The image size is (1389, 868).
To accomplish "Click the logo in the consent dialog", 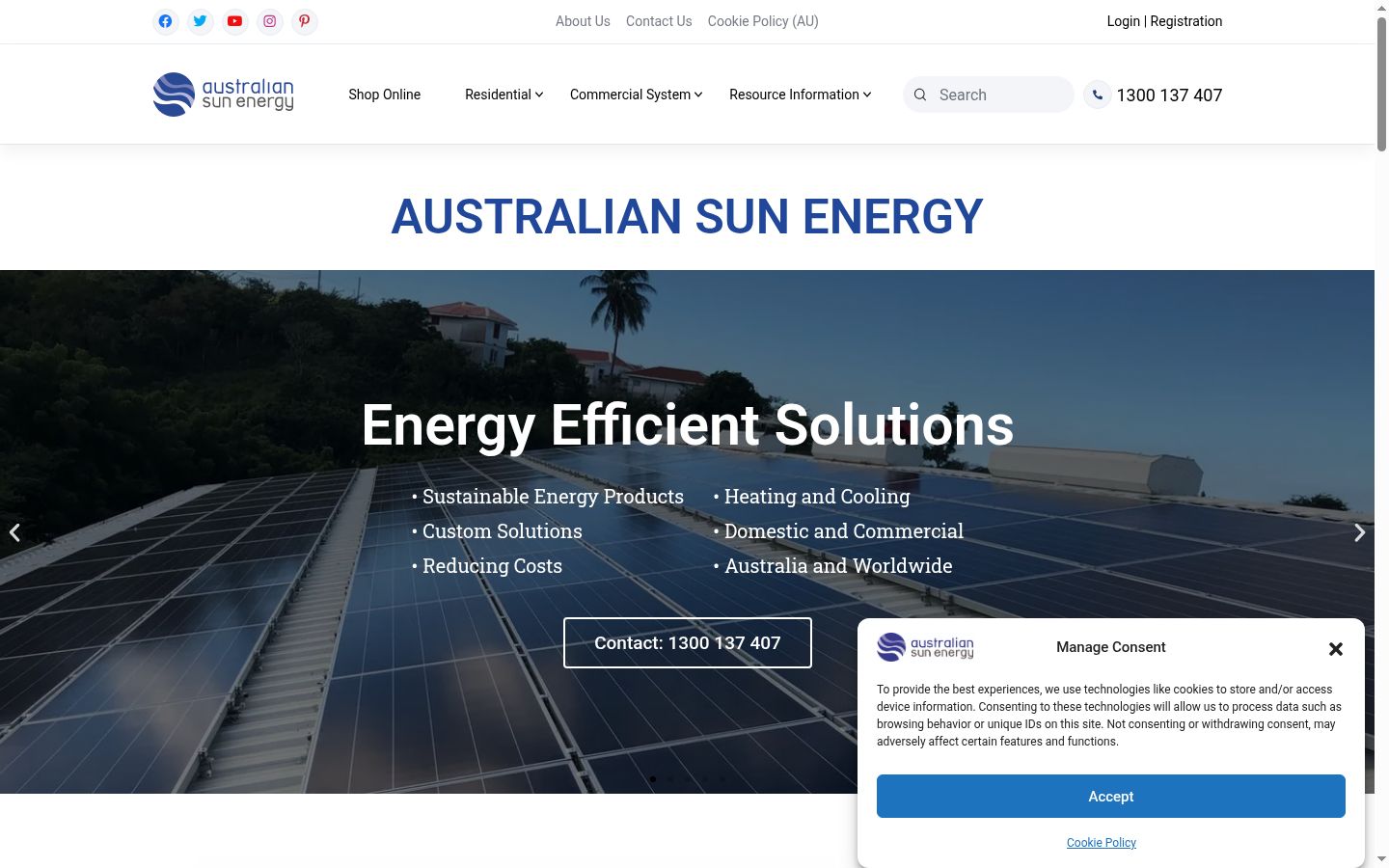I will [x=926, y=647].
